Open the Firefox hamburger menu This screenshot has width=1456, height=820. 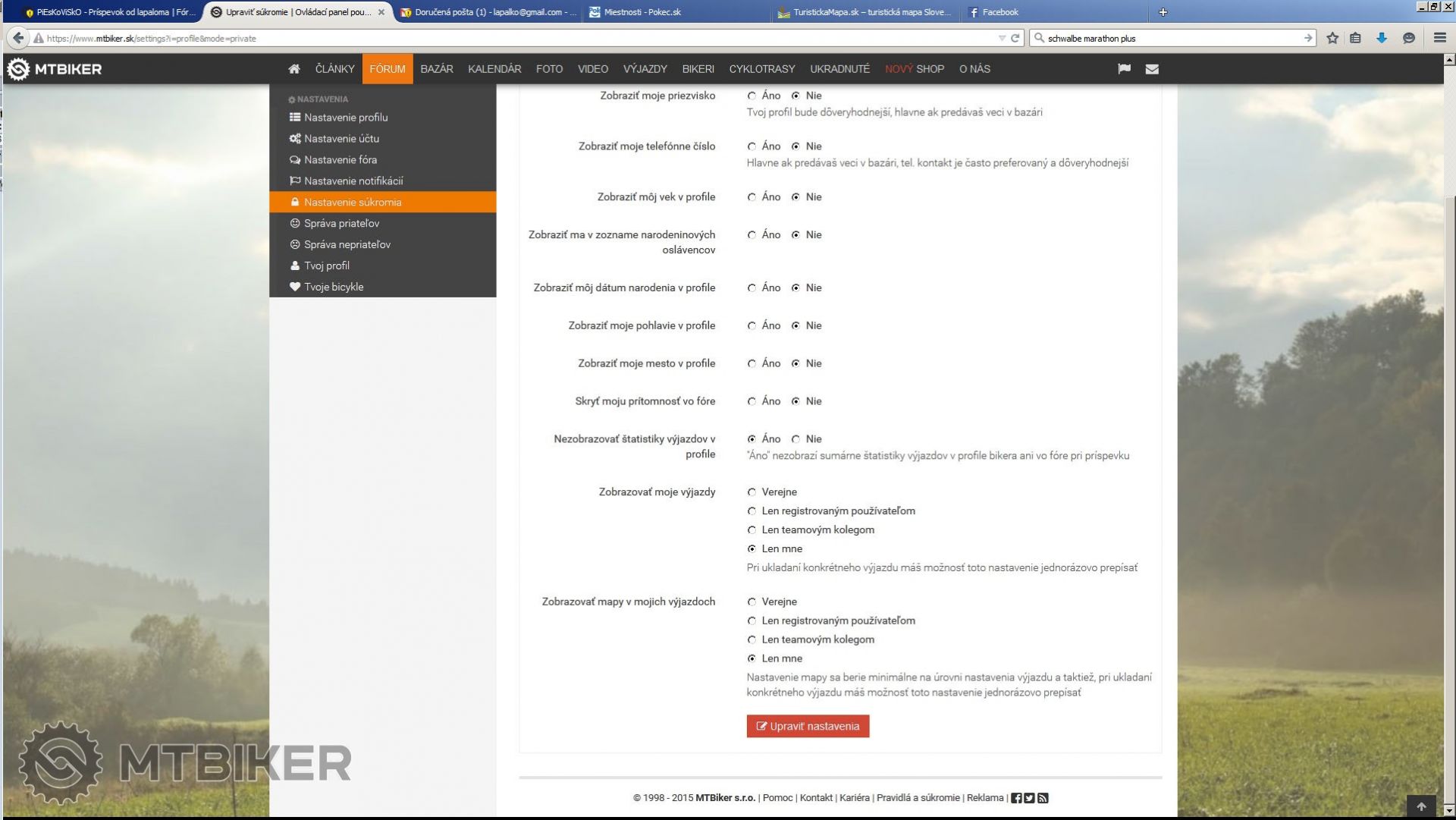1439,38
